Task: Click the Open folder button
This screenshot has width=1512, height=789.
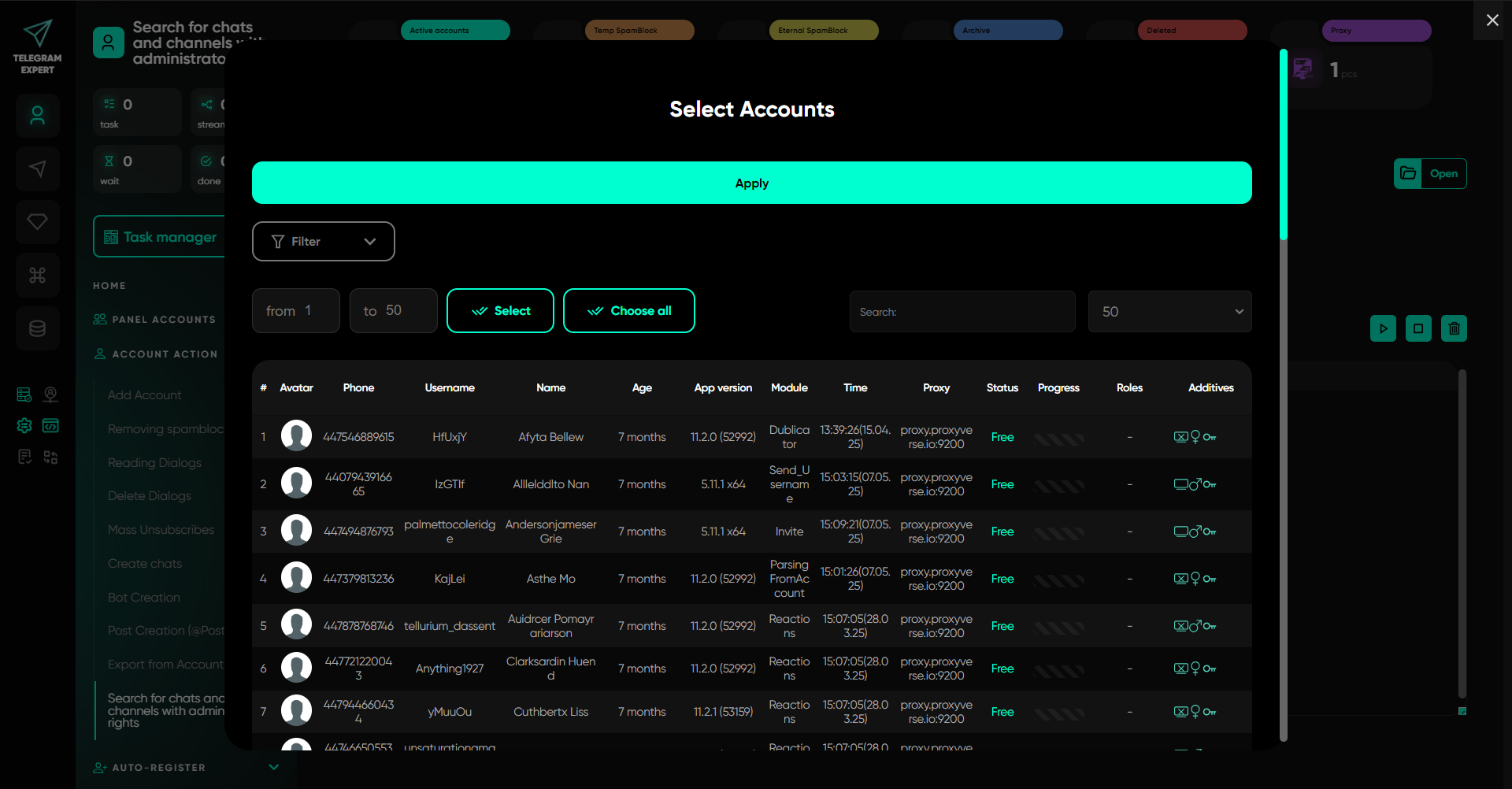Action: pos(1430,173)
